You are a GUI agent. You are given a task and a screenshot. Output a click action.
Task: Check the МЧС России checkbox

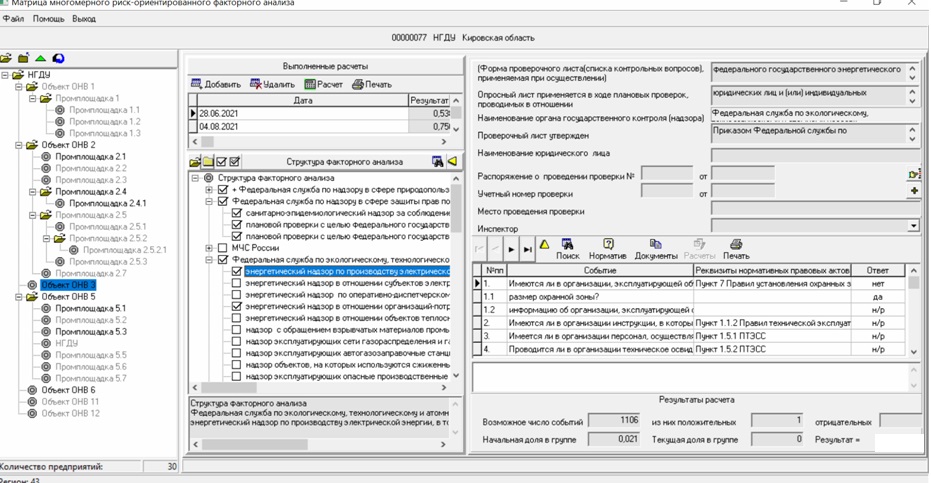223,248
